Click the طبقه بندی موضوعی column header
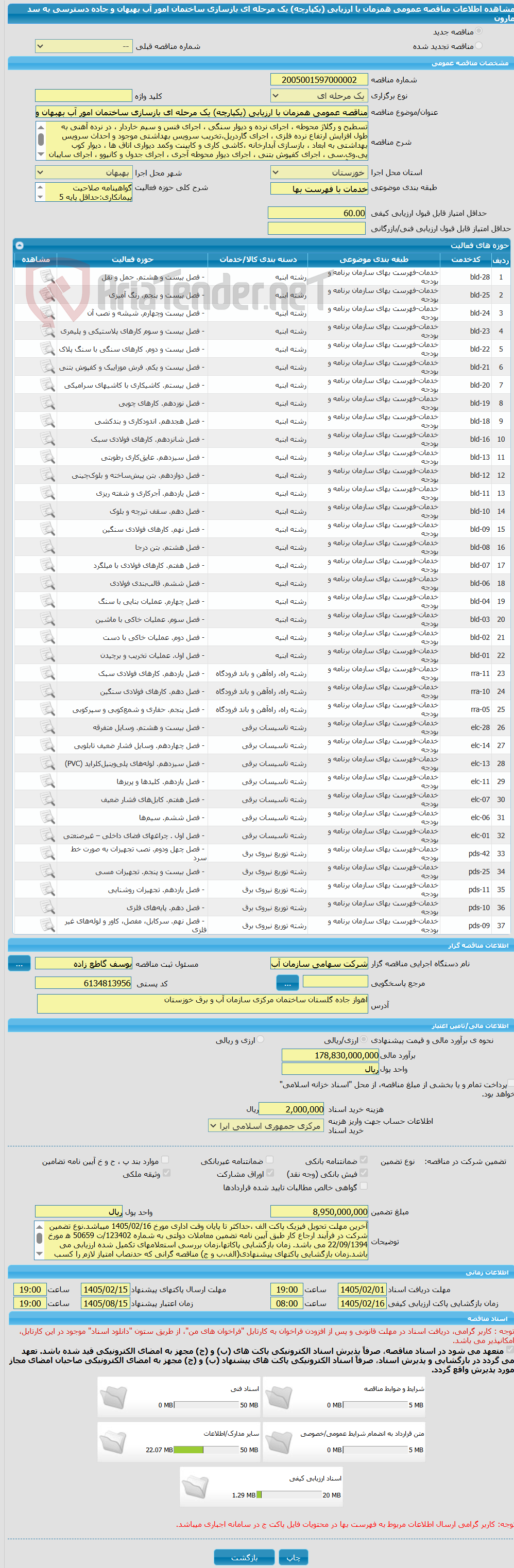 pyautogui.click(x=373, y=259)
